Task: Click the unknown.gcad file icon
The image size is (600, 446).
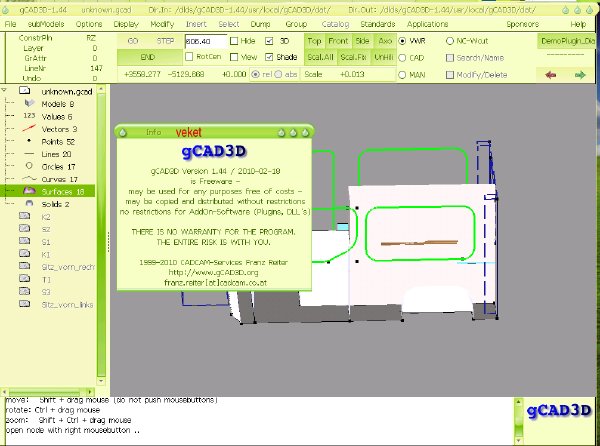Action: [x=24, y=91]
